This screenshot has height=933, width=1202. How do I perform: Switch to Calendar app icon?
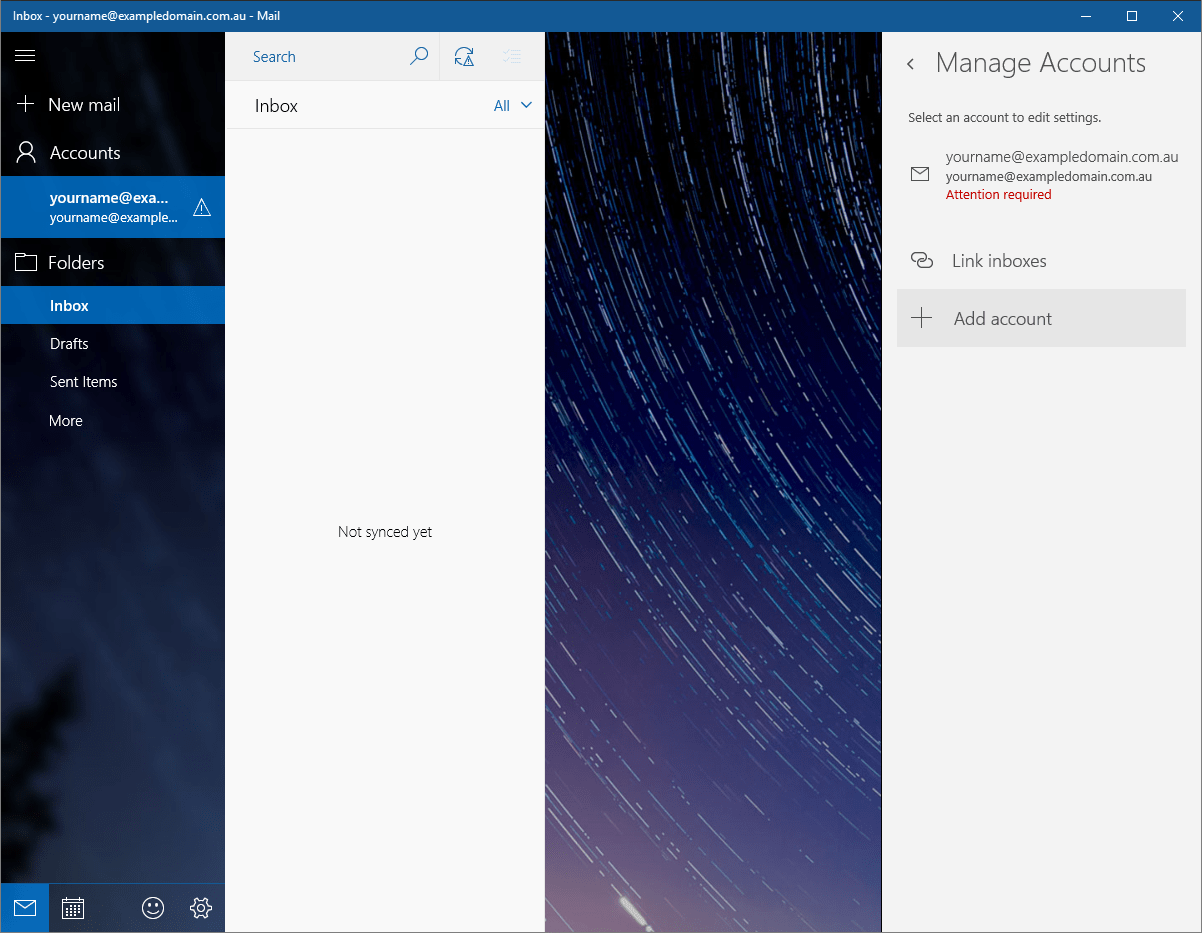tap(73, 908)
